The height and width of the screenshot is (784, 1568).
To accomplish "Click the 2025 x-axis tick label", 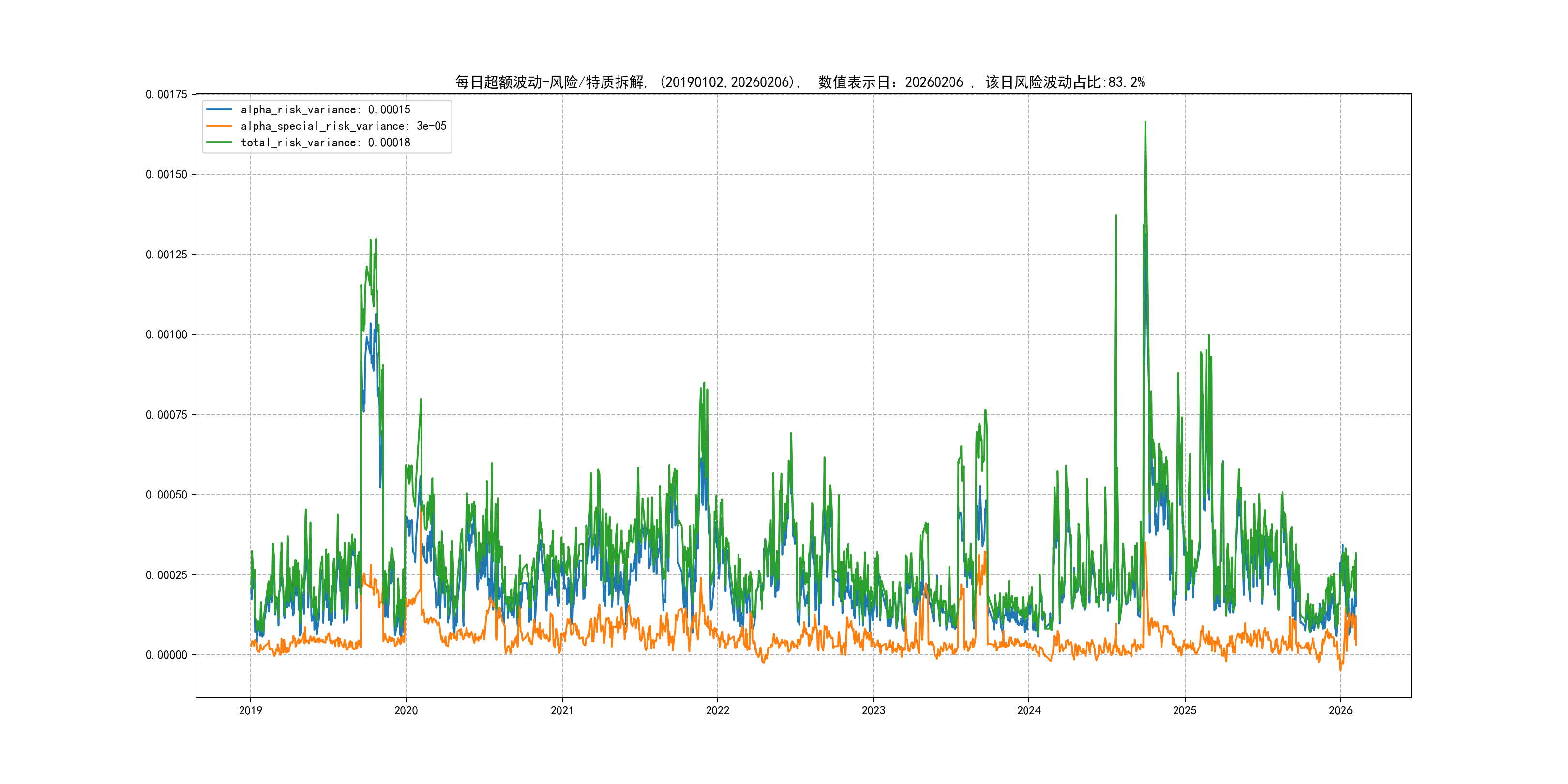I will [1185, 710].
